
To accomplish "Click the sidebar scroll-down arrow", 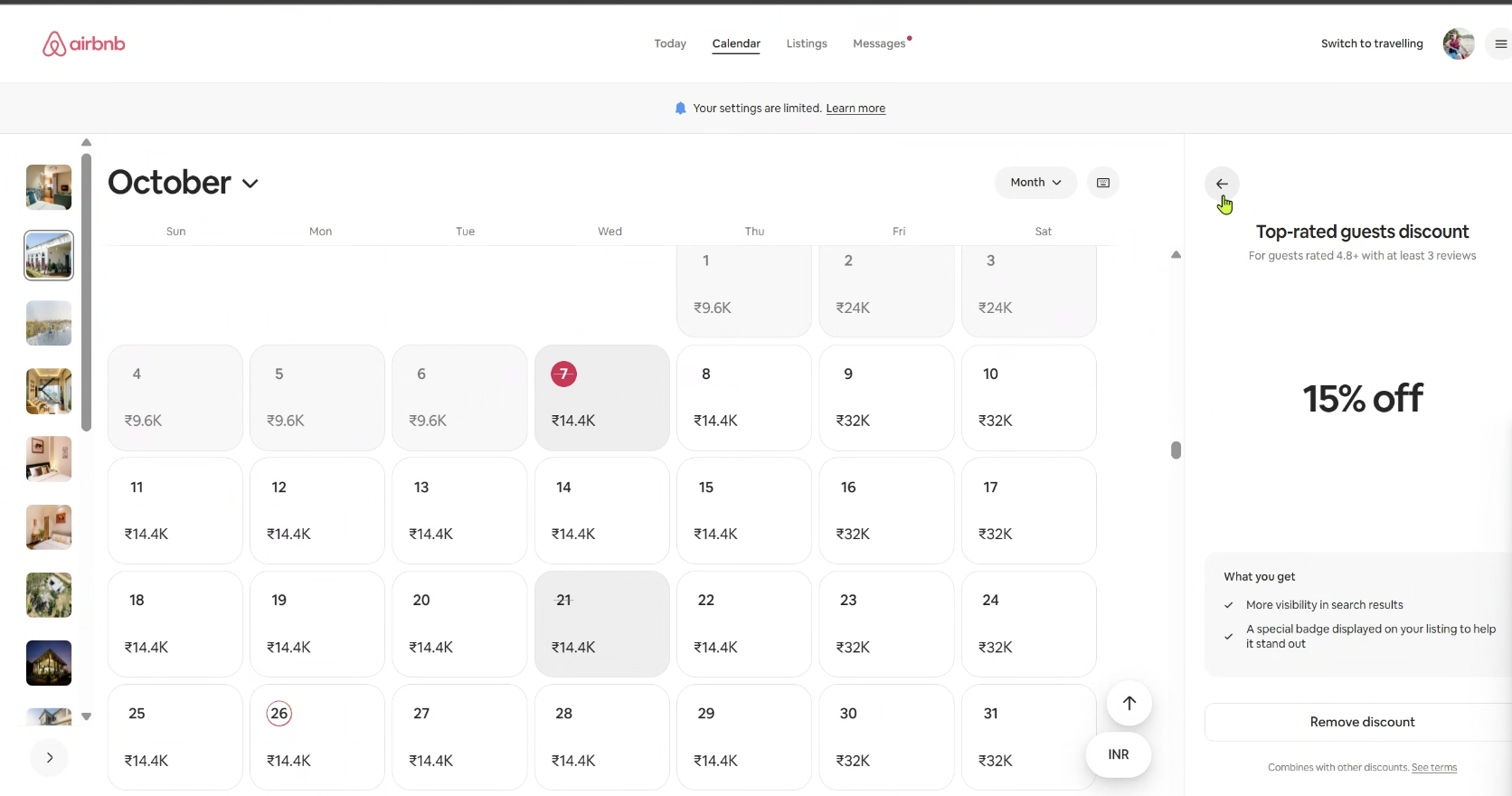I will 86,716.
